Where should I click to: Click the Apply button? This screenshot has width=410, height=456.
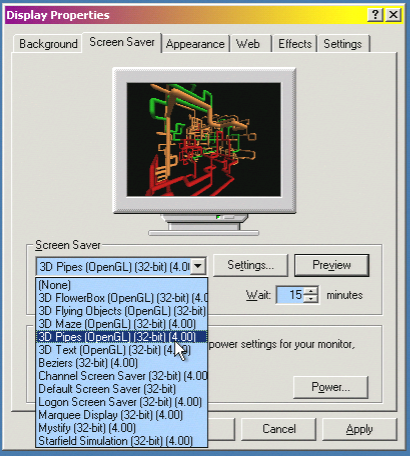(x=359, y=429)
